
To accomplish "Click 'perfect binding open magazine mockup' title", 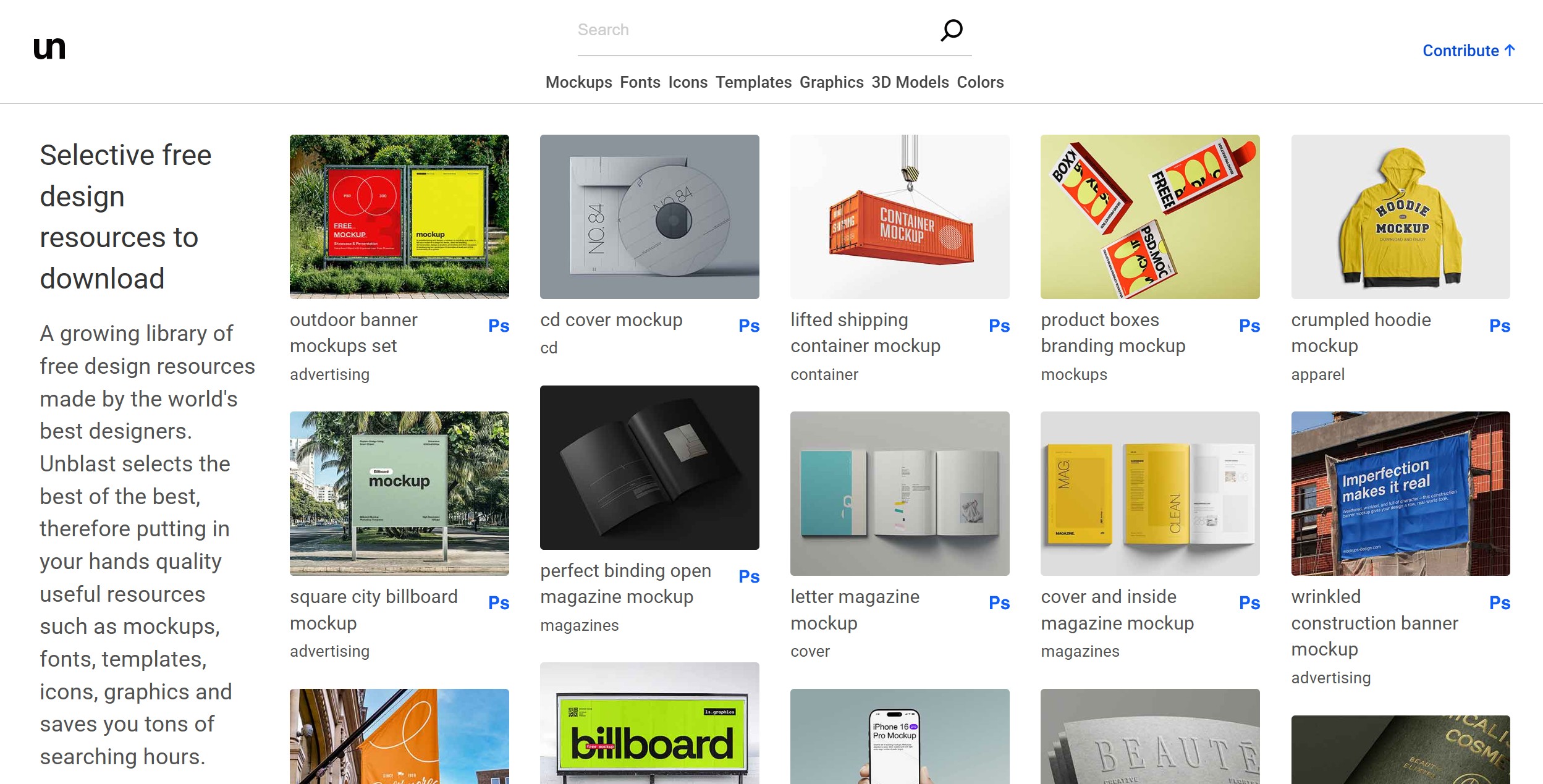I will [x=625, y=584].
